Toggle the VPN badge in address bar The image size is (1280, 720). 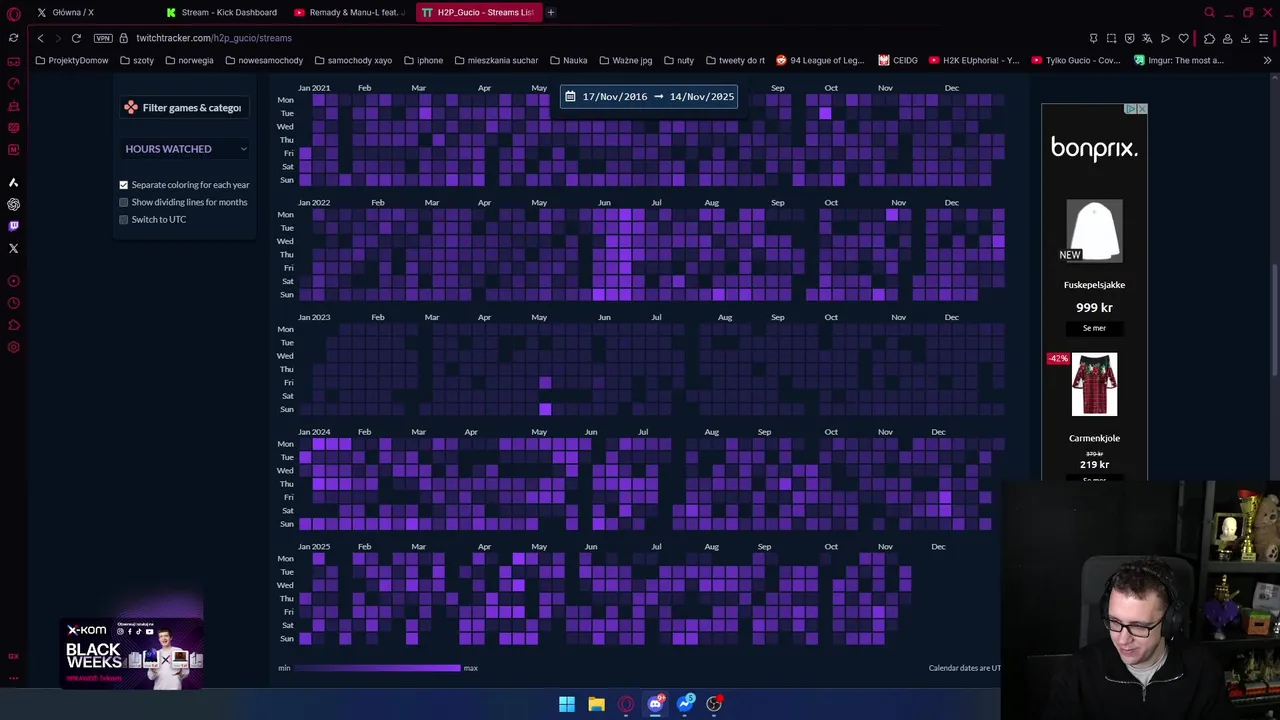(x=103, y=38)
